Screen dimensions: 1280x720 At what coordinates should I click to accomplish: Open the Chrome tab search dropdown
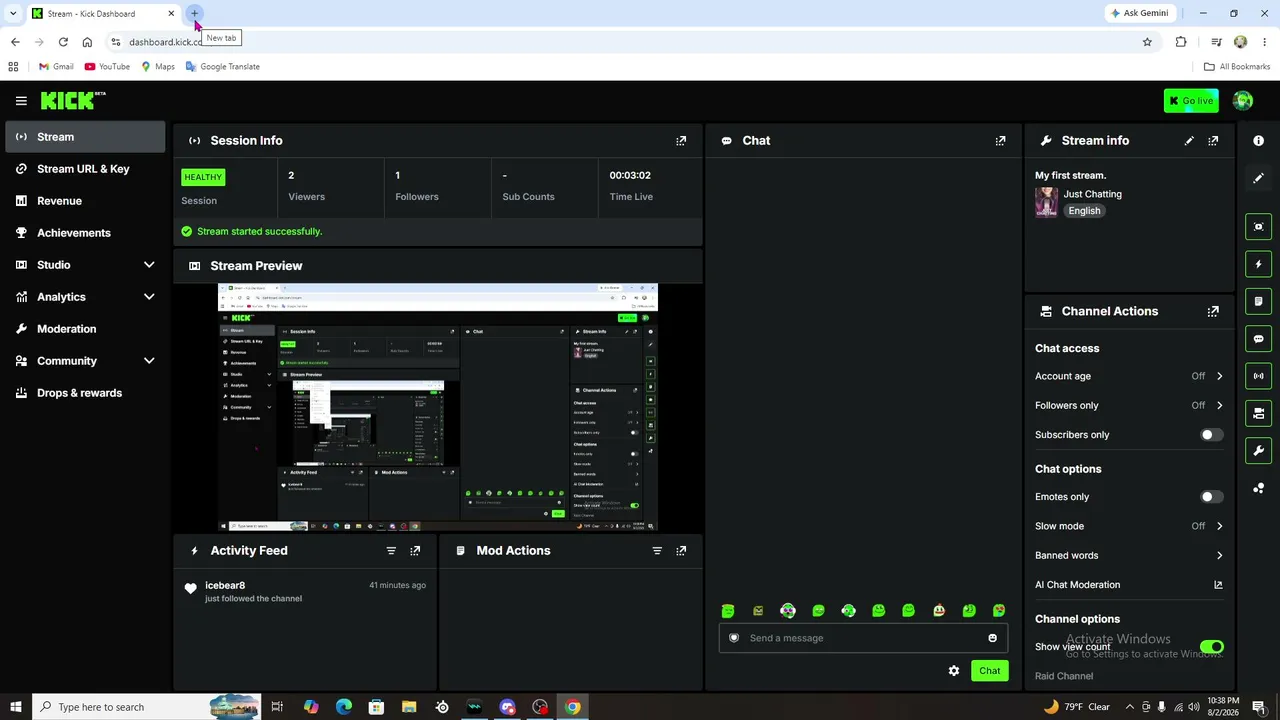(x=13, y=13)
